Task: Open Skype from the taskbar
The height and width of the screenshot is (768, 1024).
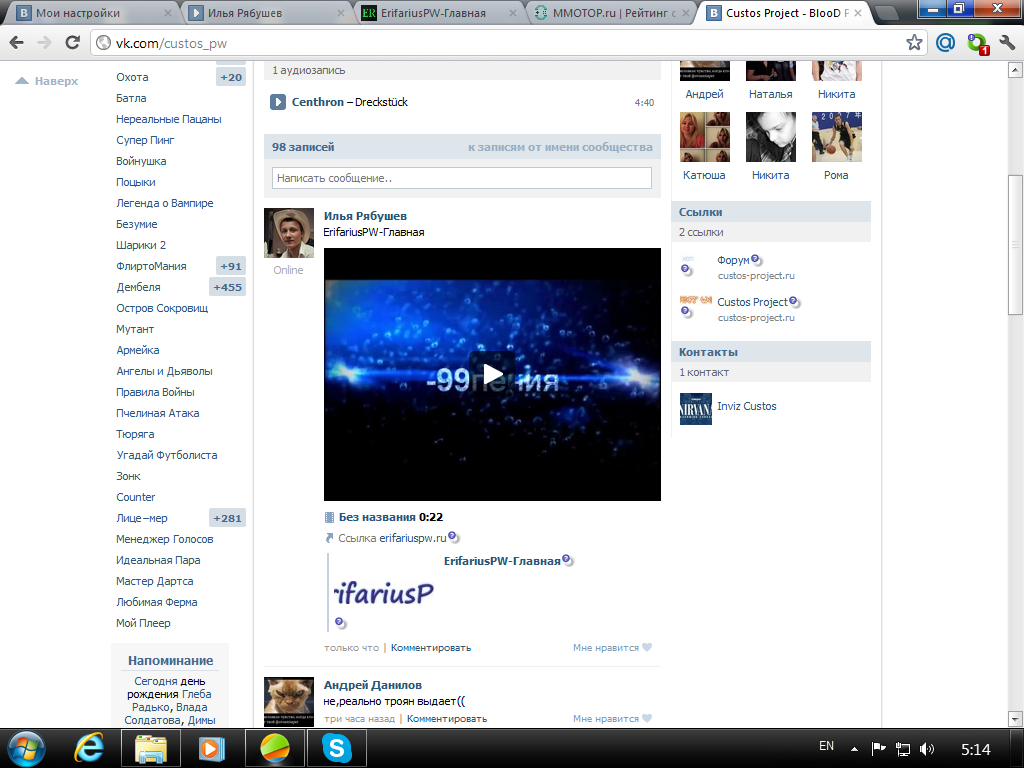Action: coord(337,748)
